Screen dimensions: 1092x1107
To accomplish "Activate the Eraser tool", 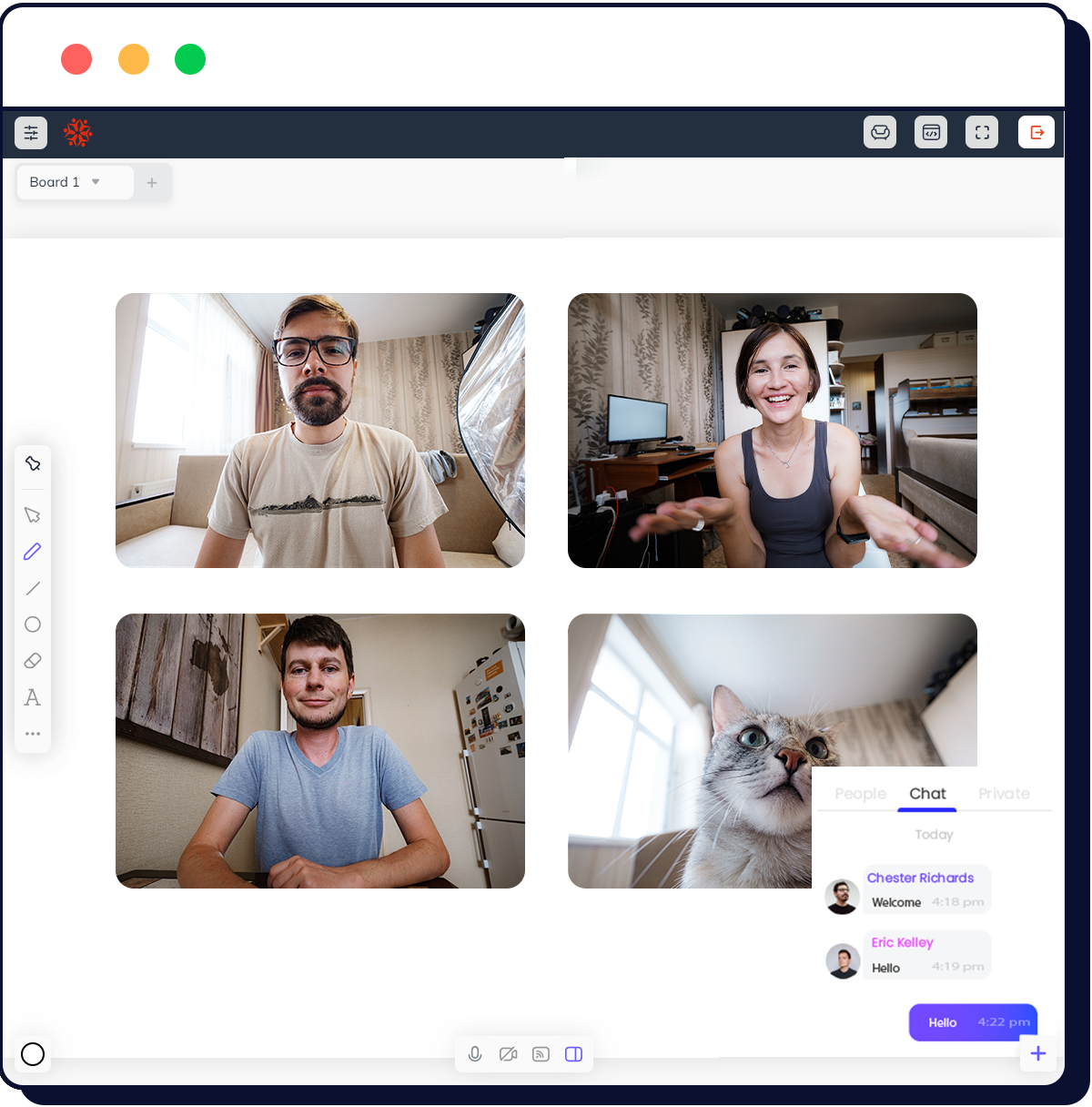I will [x=33, y=661].
